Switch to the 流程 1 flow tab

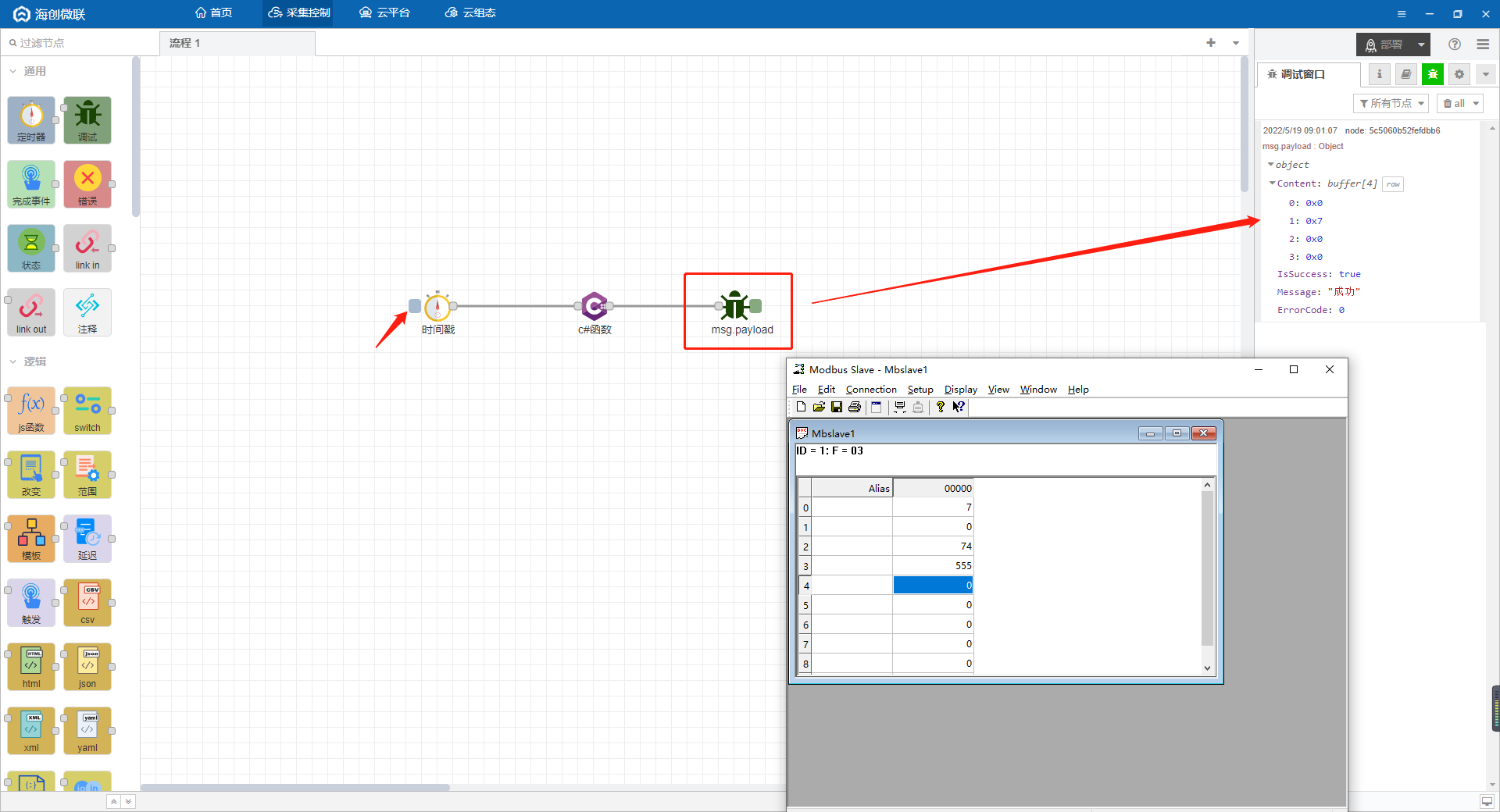[237, 43]
